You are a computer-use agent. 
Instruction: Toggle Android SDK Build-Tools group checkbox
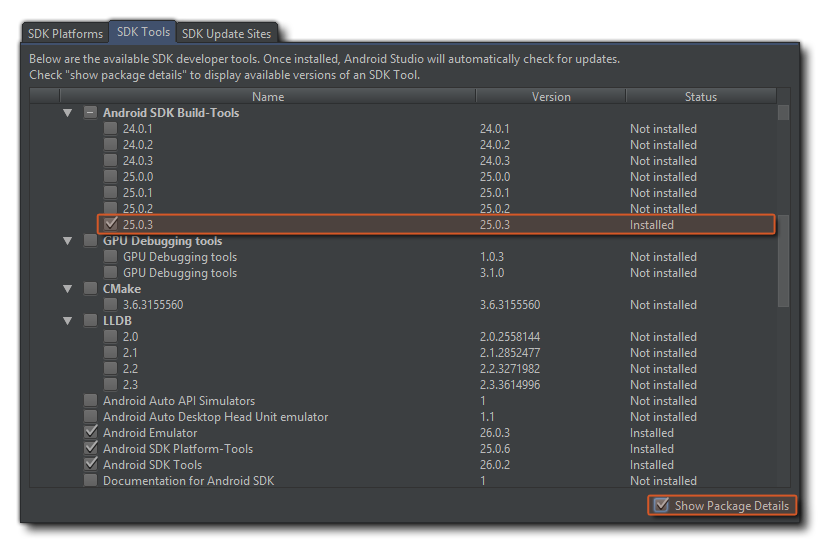91,113
